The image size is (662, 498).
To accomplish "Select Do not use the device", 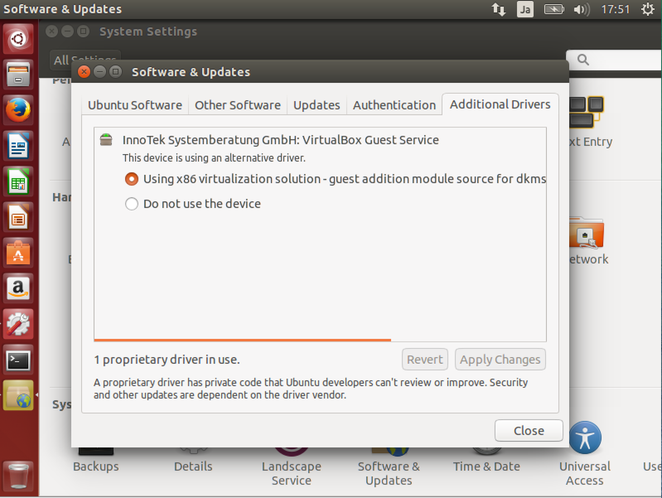I will pos(132,204).
